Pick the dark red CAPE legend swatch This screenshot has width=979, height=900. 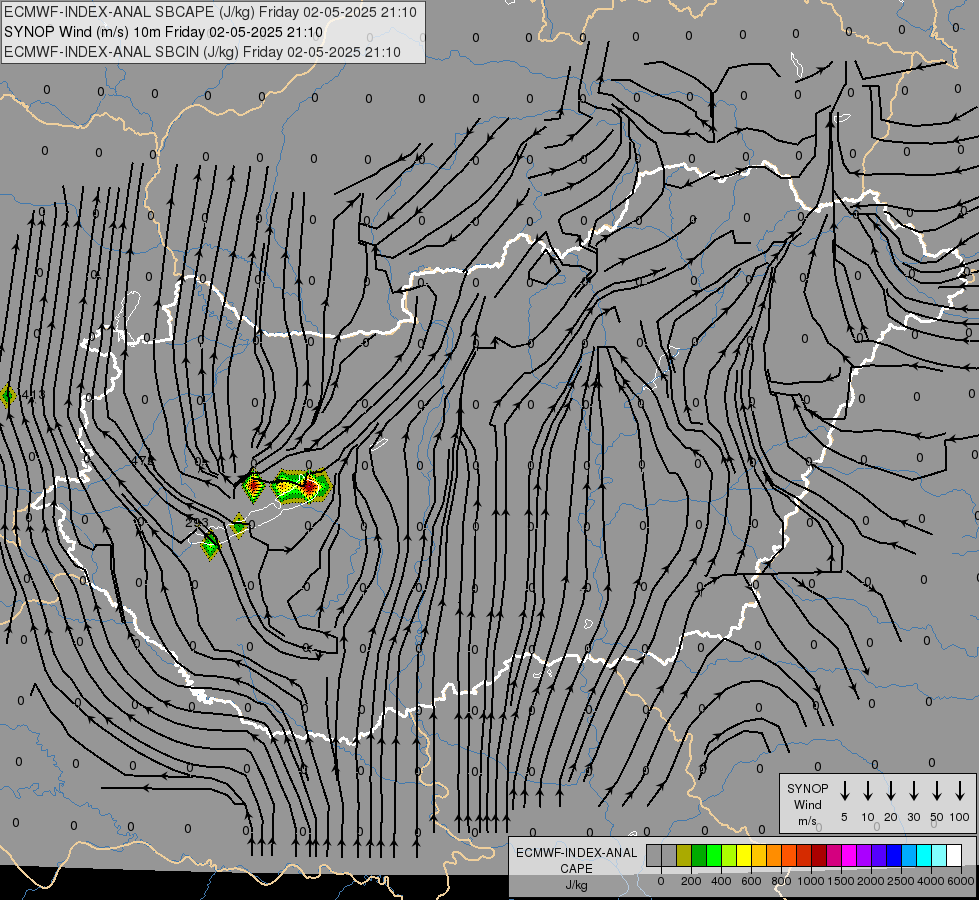(819, 855)
